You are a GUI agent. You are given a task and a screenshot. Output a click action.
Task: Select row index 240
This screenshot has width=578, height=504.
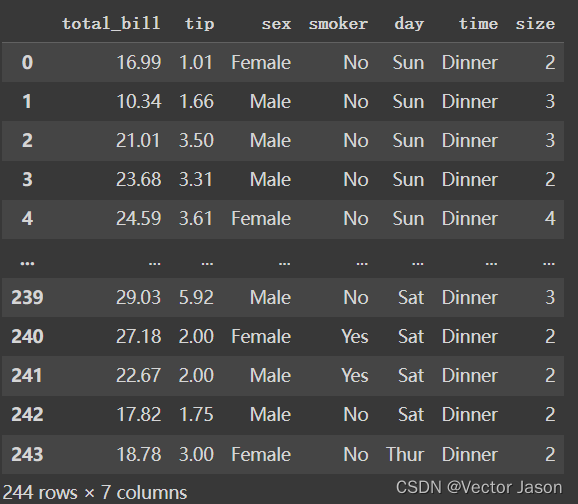27,336
